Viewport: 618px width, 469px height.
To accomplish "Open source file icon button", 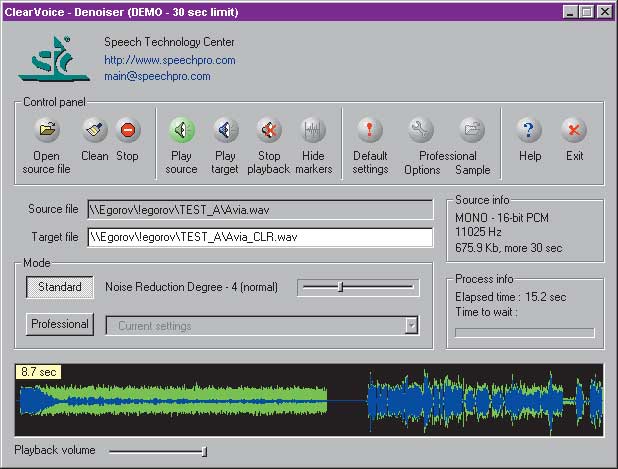I will point(47,130).
